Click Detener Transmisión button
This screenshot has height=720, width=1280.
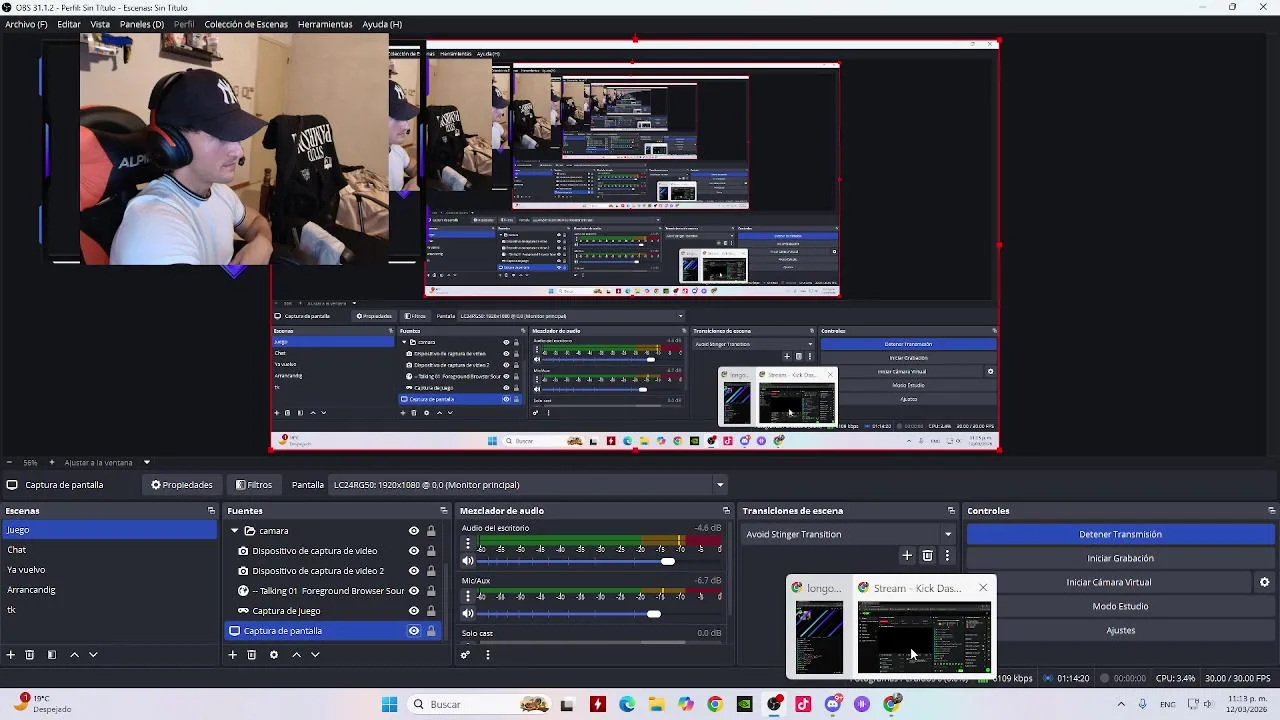[1120, 534]
